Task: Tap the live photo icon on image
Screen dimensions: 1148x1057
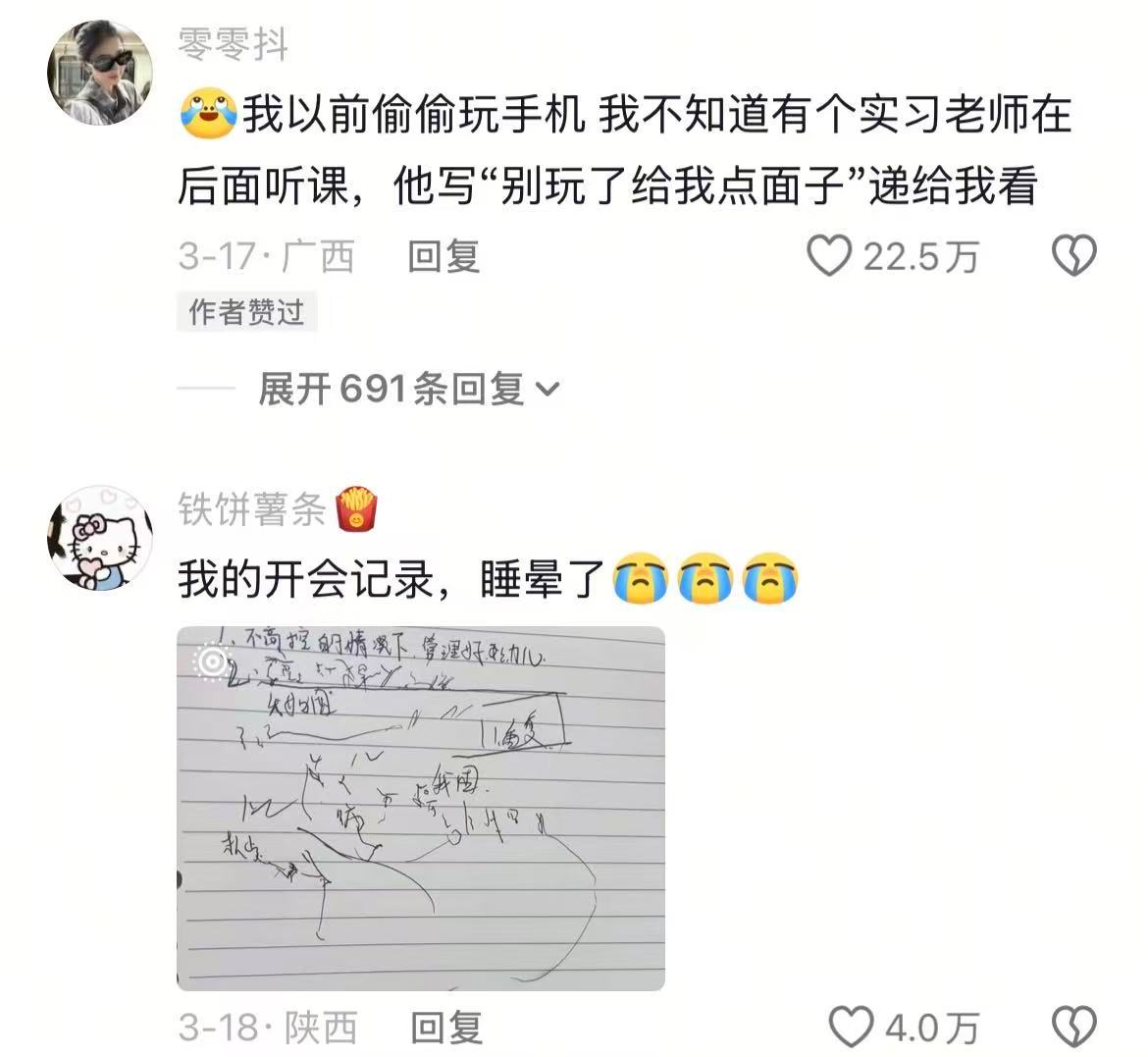Action: pyautogui.click(x=212, y=662)
